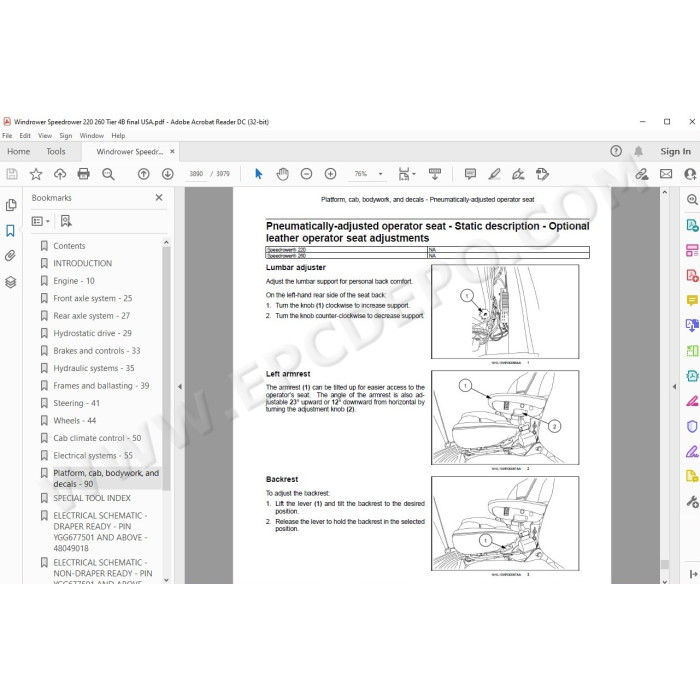
Task: Close the Windrower Speedr... document tab
Action: [172, 151]
